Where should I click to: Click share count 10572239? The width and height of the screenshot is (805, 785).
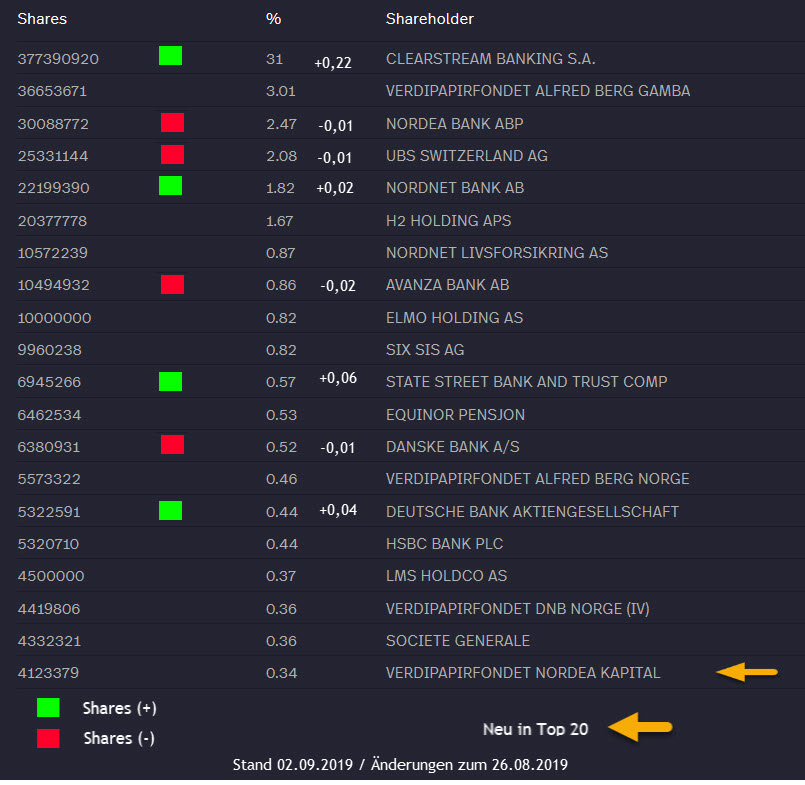tap(53, 253)
